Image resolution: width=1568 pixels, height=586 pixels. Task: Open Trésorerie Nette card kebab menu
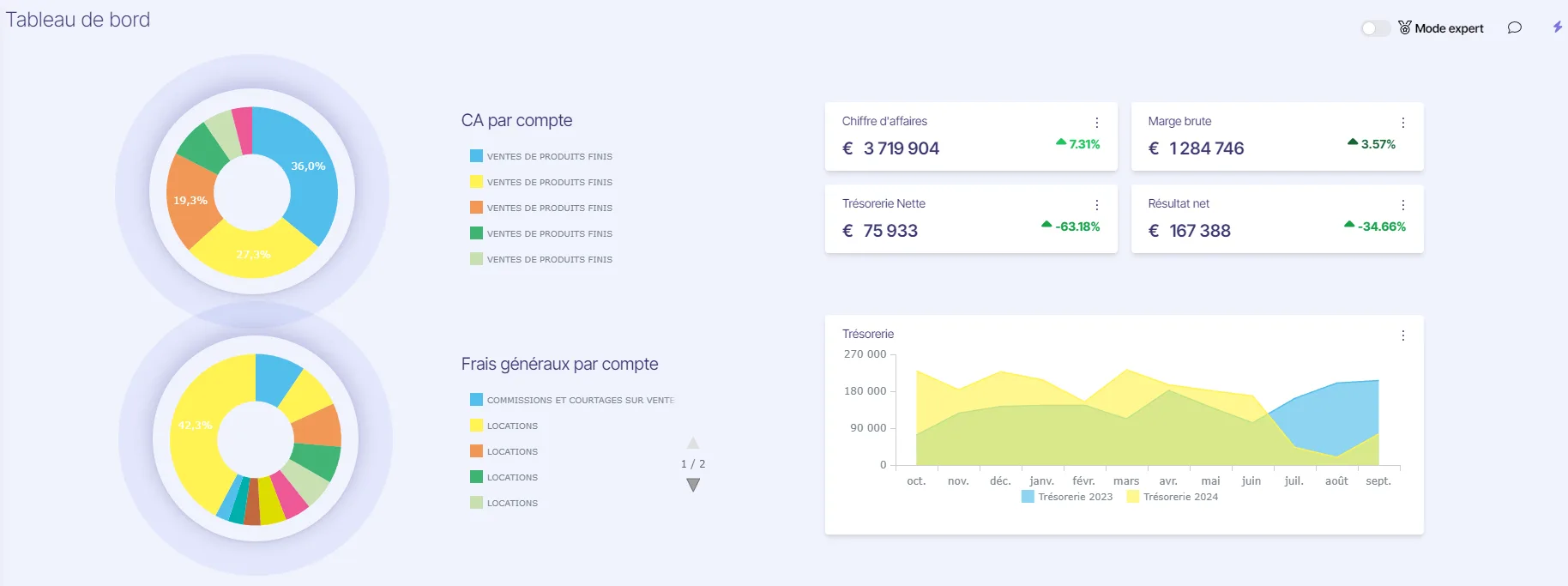[x=1097, y=205]
